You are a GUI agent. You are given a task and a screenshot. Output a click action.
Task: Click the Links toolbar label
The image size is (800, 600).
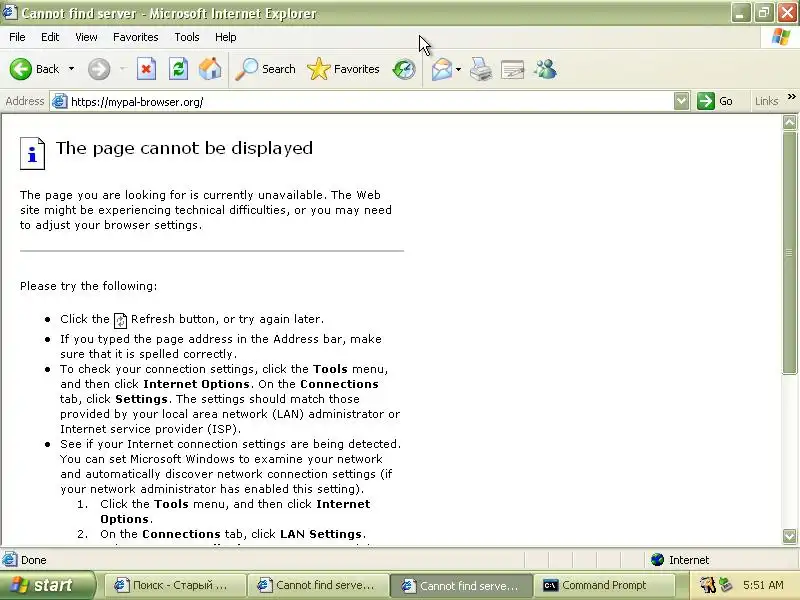click(766, 101)
